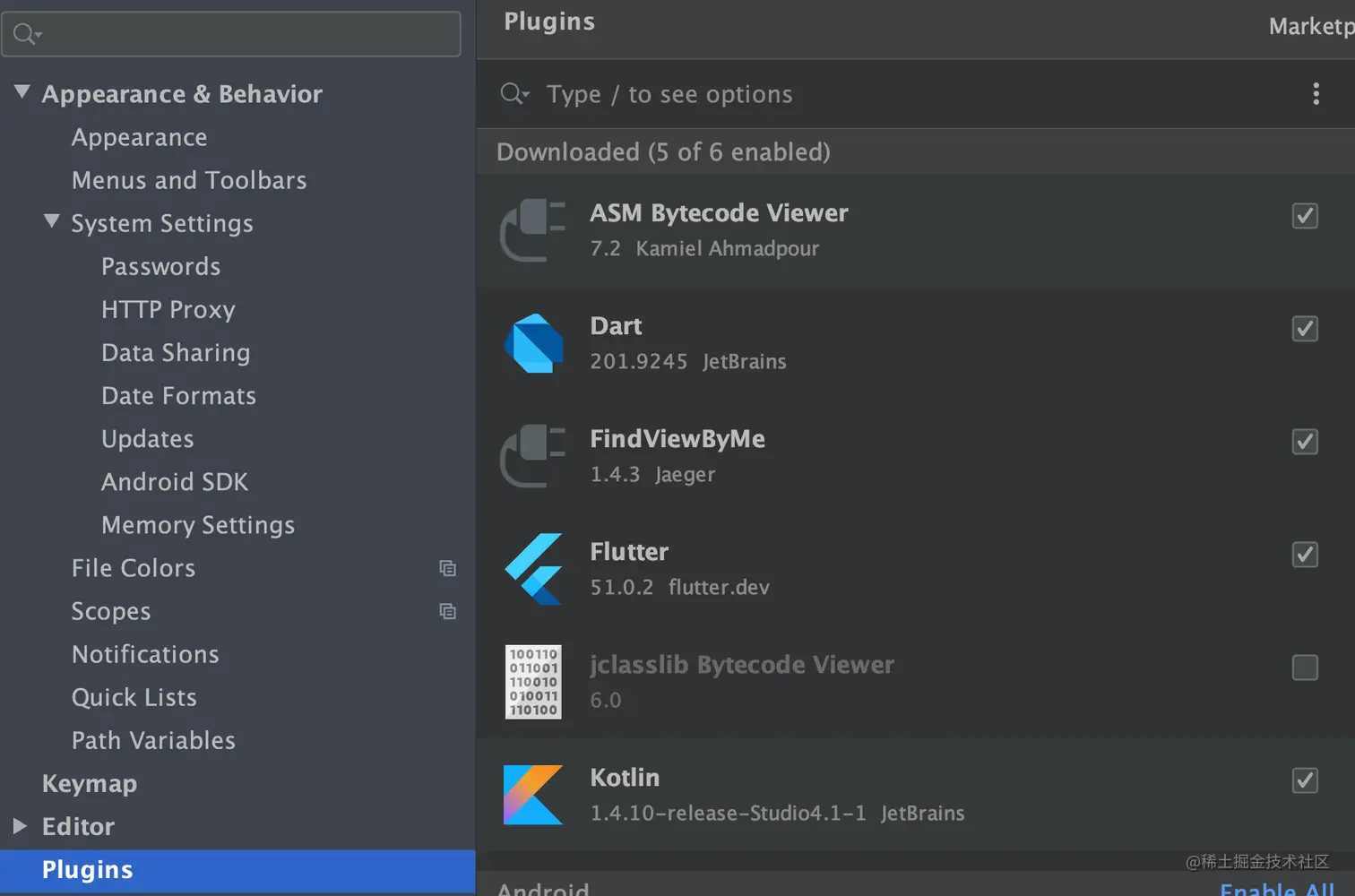The height and width of the screenshot is (896, 1355).
Task: Focus the settings search field
Action: 231,34
